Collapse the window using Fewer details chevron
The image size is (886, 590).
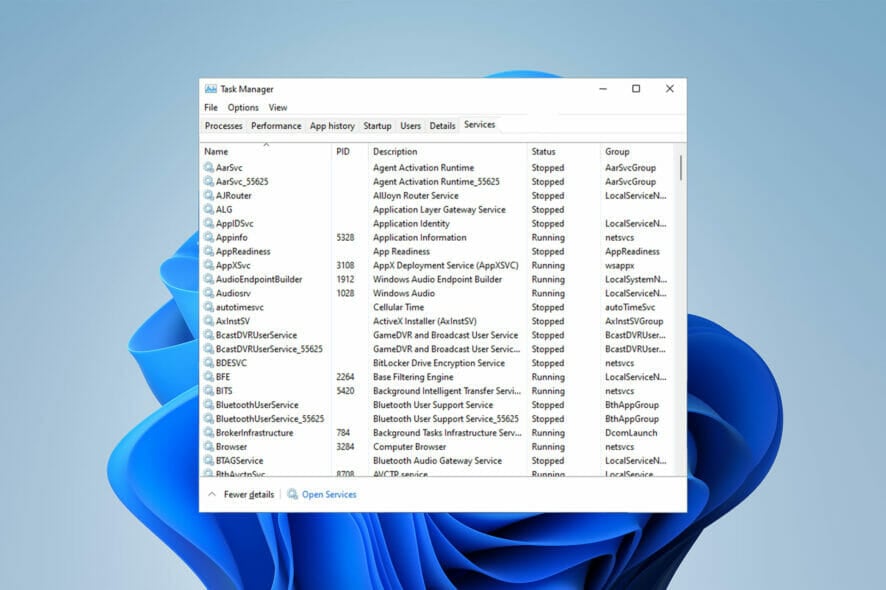(x=213, y=494)
